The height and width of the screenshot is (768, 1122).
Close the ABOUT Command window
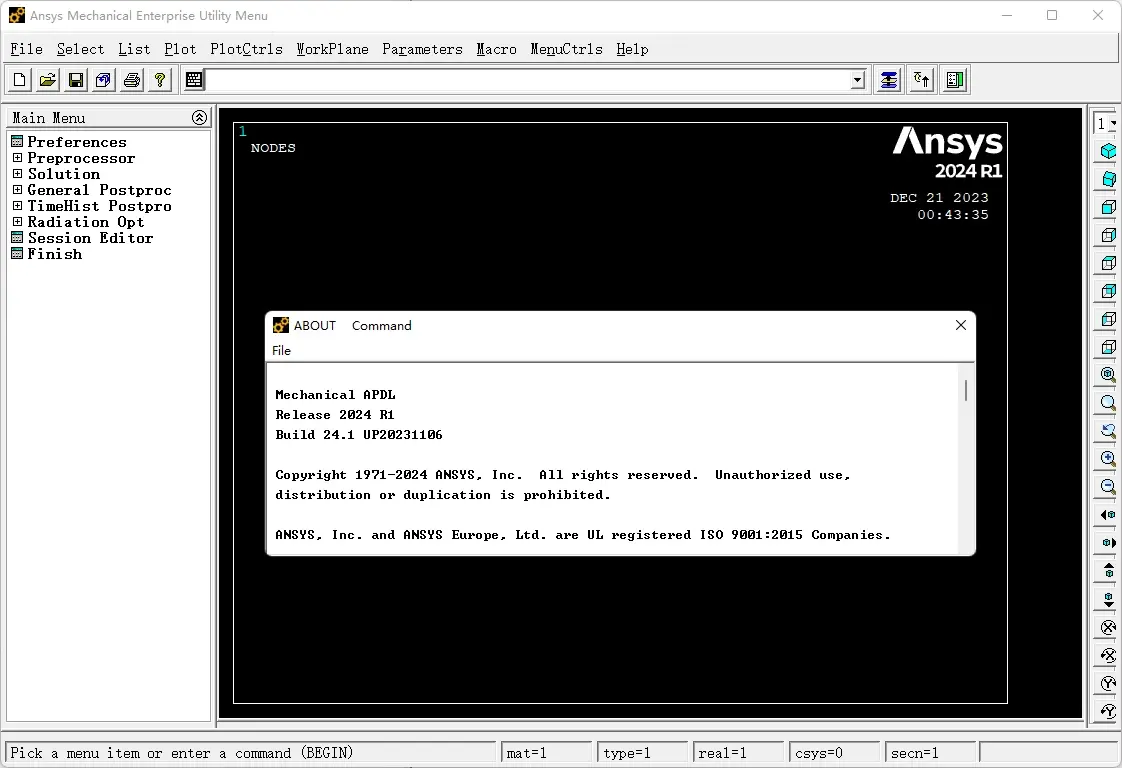(x=960, y=325)
